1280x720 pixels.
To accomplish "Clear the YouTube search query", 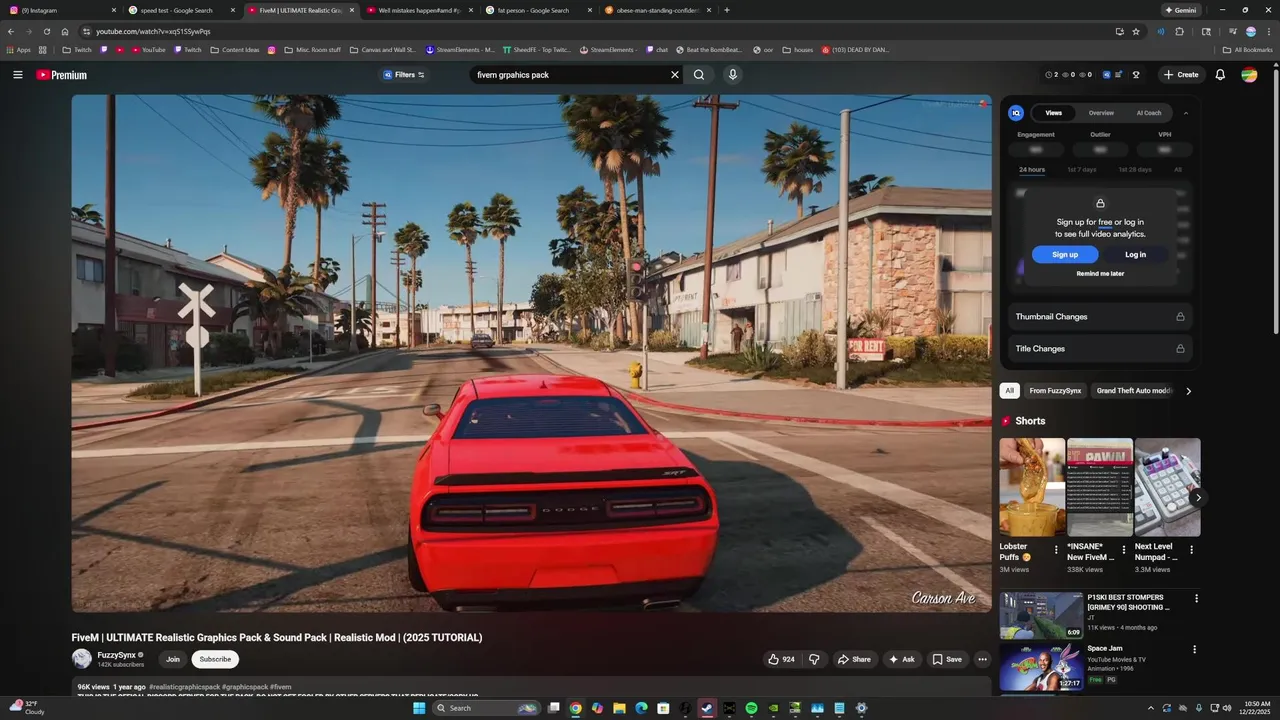I will pos(674,75).
